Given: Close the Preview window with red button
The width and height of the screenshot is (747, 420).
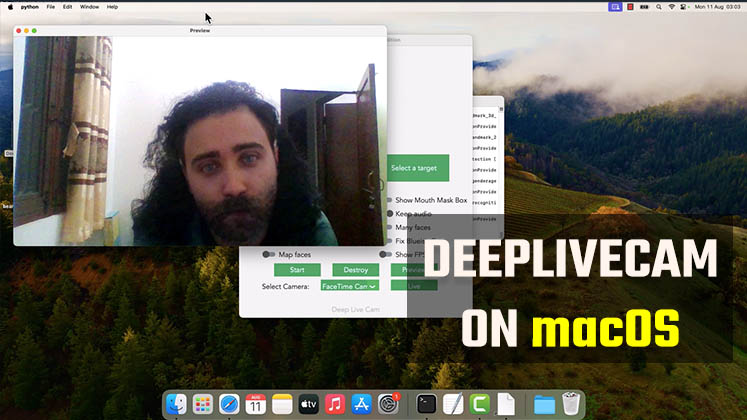Looking at the screenshot, I should 19,30.
